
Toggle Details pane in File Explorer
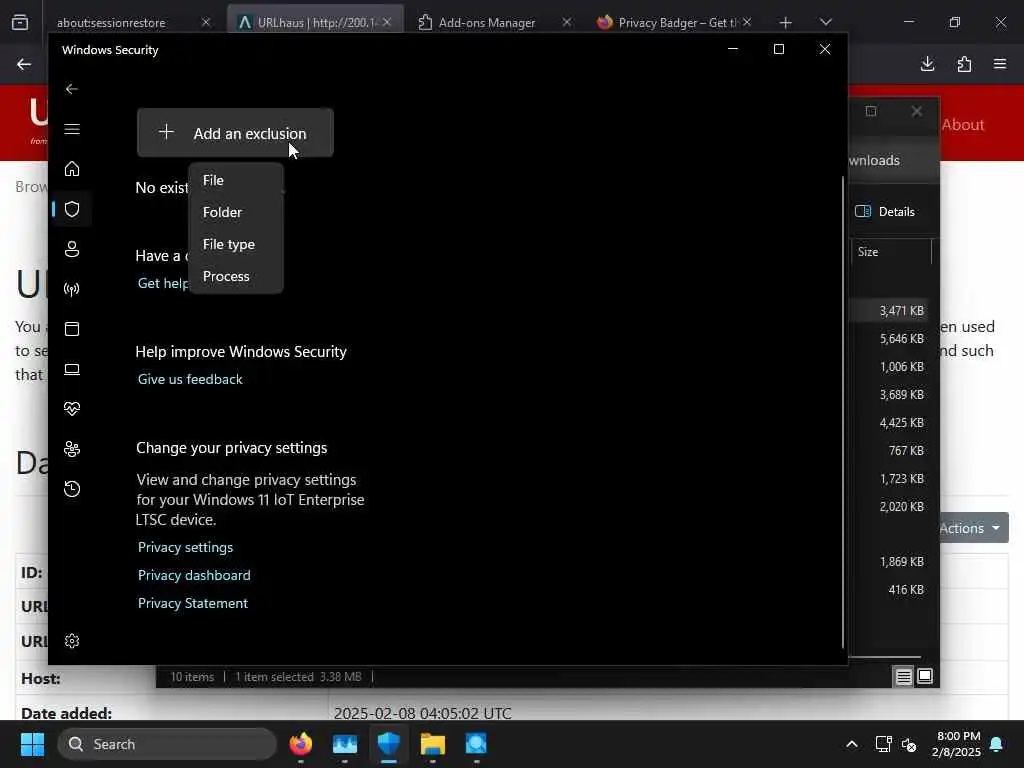[885, 211]
